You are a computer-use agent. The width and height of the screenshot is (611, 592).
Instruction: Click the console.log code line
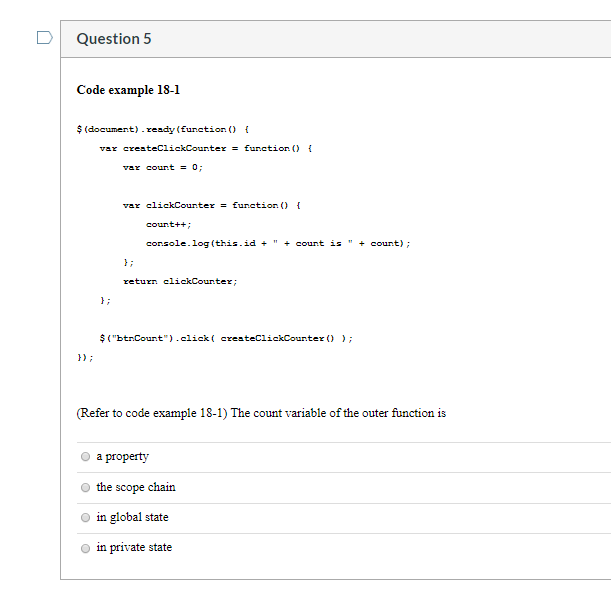click(x=278, y=243)
